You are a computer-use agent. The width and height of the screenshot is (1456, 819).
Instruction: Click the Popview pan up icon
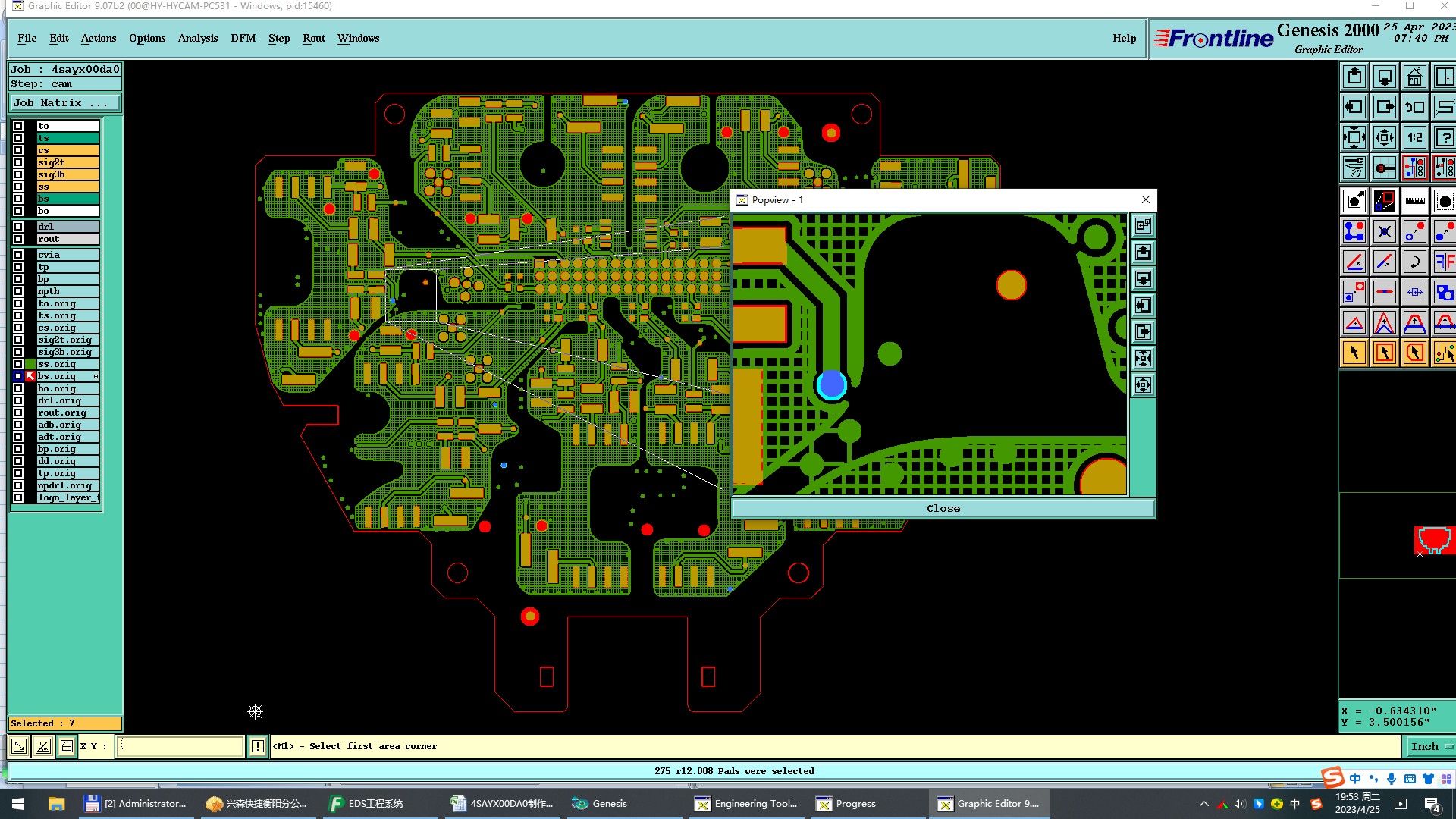tap(1143, 253)
